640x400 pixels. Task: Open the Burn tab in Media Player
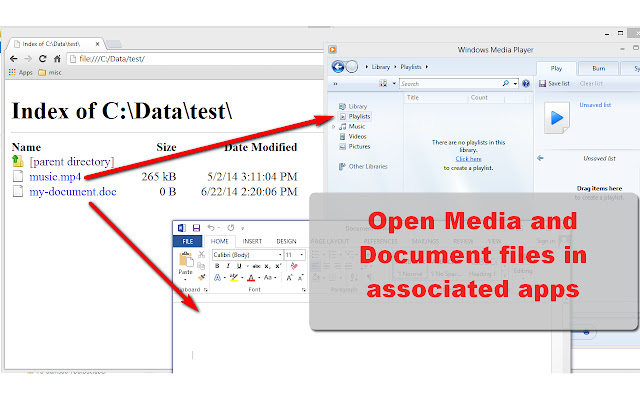(597, 68)
